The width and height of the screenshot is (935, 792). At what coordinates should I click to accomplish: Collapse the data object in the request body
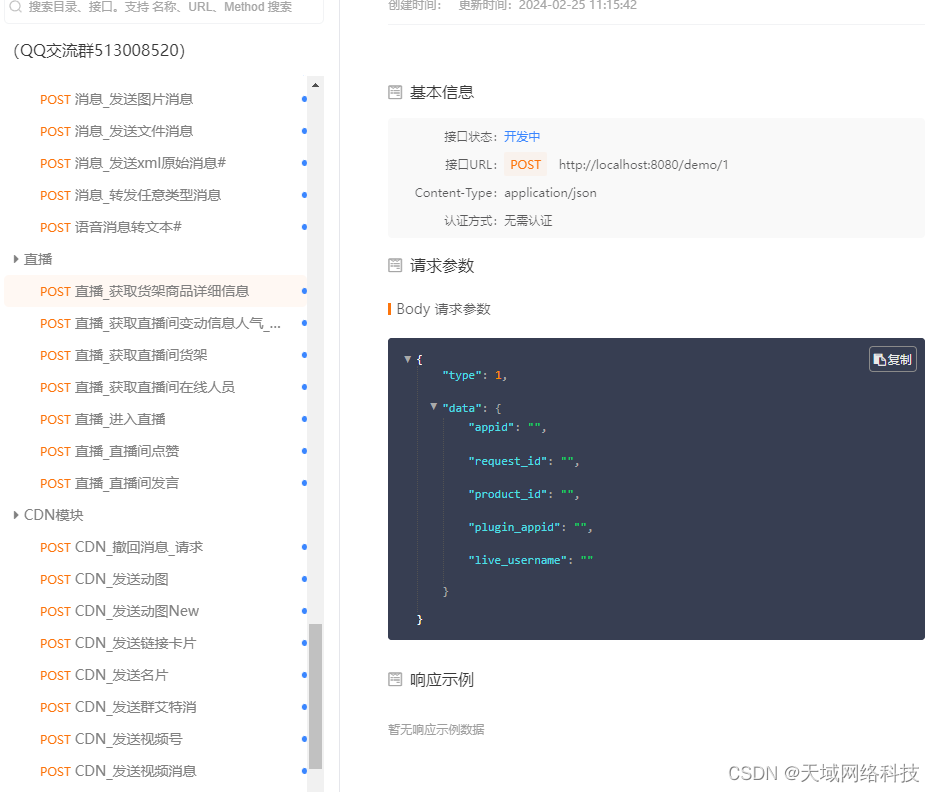(x=433, y=406)
